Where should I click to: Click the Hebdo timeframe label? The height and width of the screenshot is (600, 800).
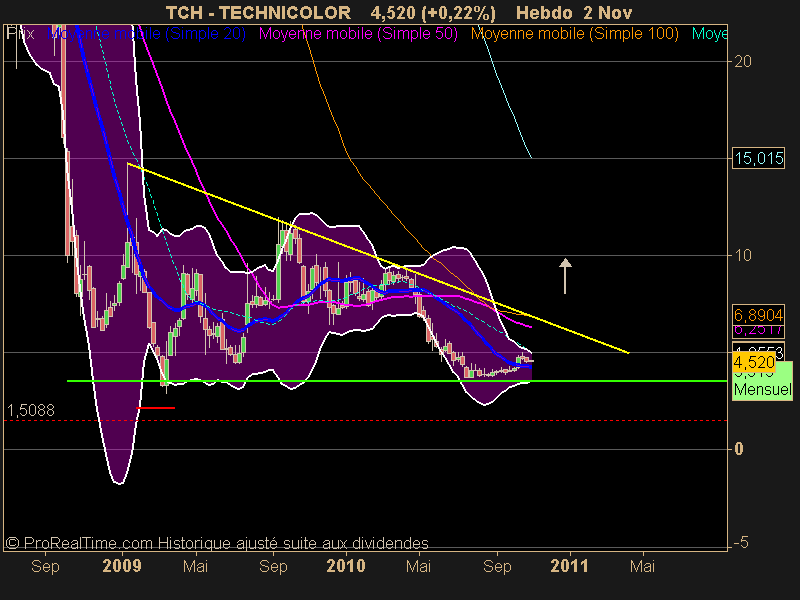tap(544, 12)
